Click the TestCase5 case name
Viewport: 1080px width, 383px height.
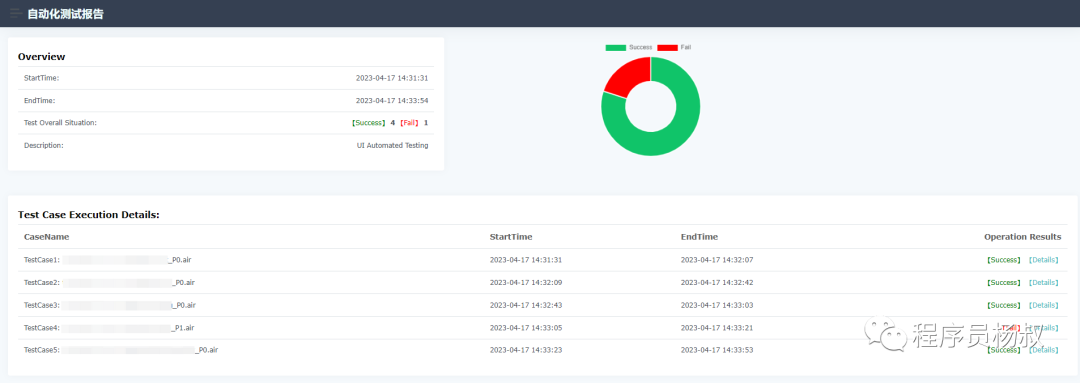(x=121, y=350)
